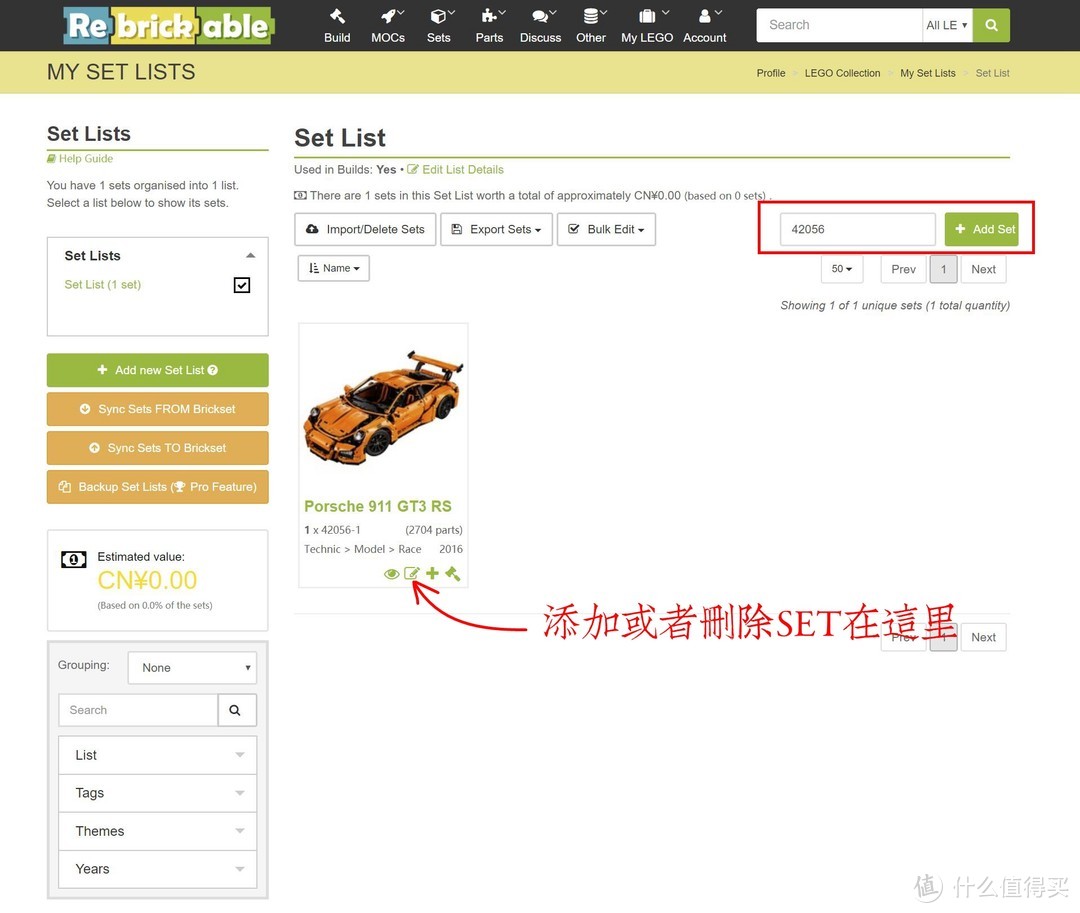Click Sync Sets TO Brickset

tap(158, 448)
